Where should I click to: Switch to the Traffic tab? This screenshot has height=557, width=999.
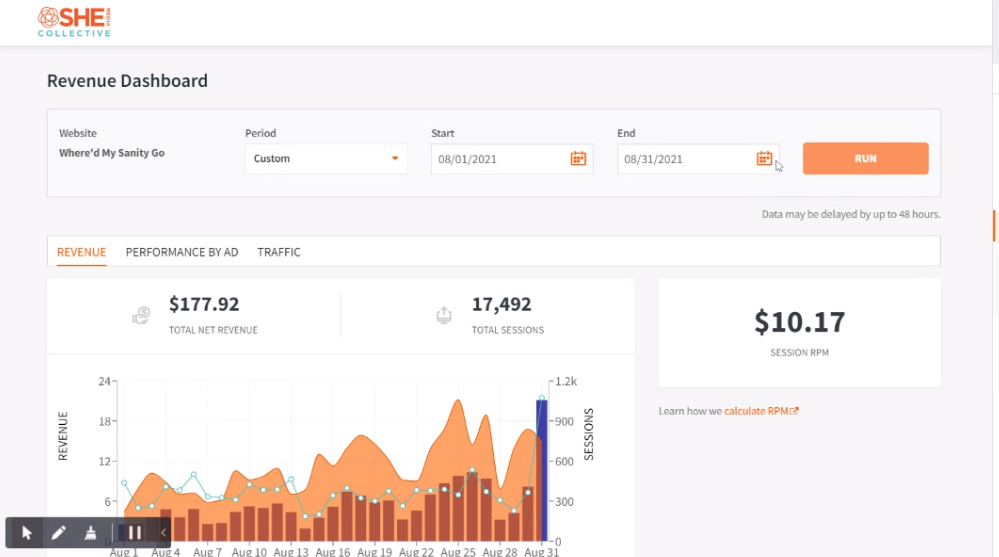point(278,252)
